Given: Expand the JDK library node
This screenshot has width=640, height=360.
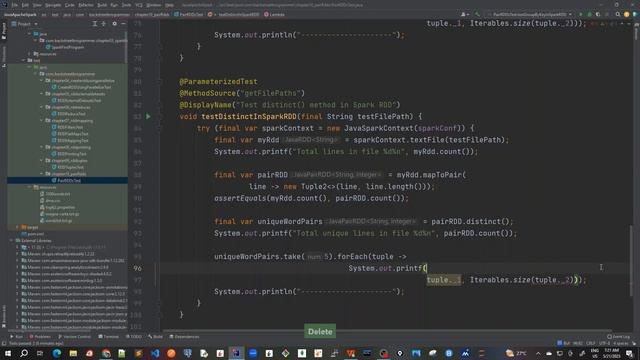Looking at the screenshot, I should coord(17,247).
